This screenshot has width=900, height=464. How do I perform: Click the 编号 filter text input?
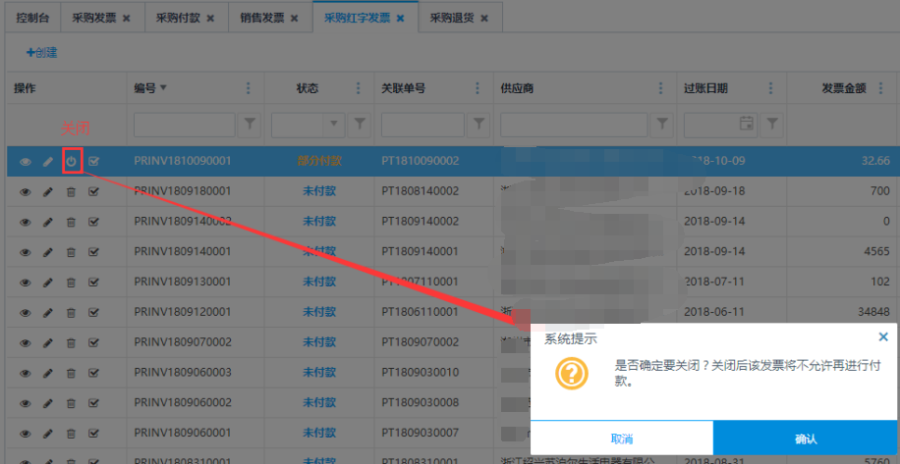(x=184, y=124)
